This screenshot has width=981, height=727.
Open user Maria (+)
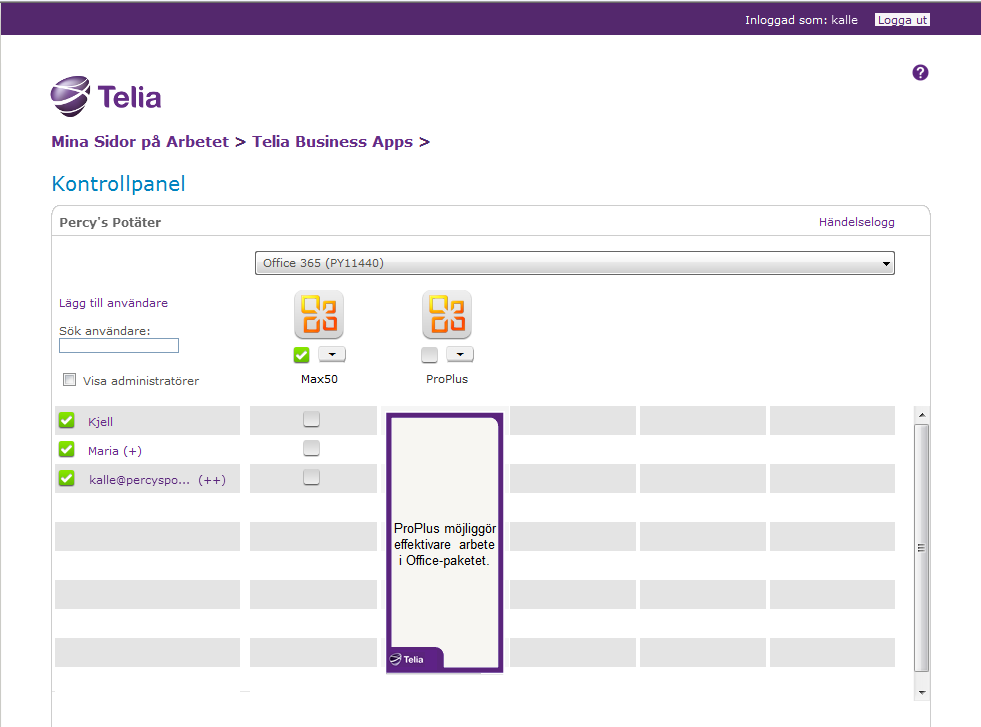(115, 451)
